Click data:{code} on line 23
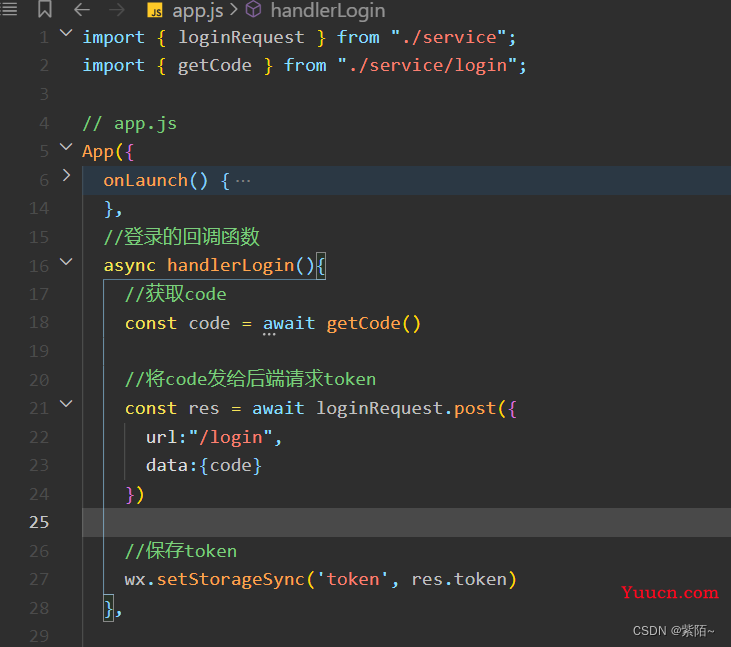The width and height of the screenshot is (731, 647). (x=204, y=466)
